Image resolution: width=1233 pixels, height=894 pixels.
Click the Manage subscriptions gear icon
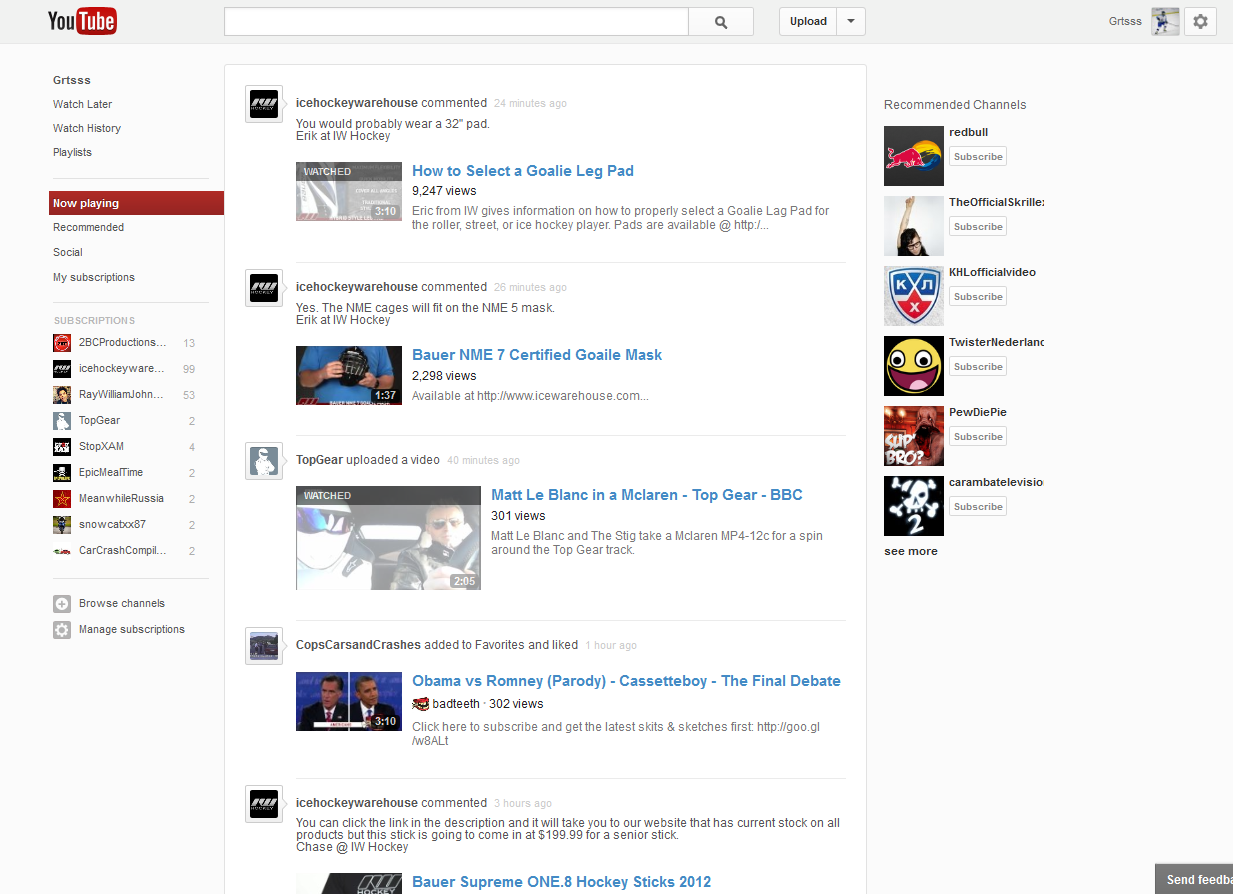[x=62, y=630]
